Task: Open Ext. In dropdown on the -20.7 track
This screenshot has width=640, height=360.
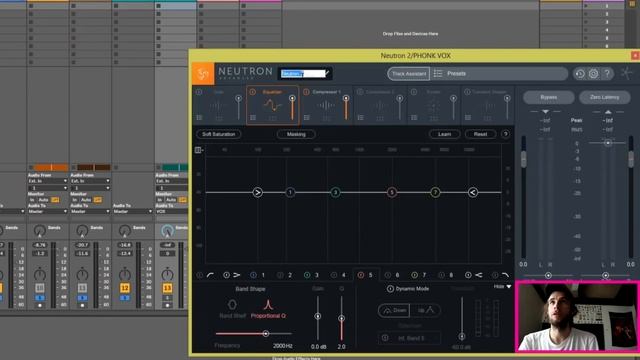Action: coord(90,181)
